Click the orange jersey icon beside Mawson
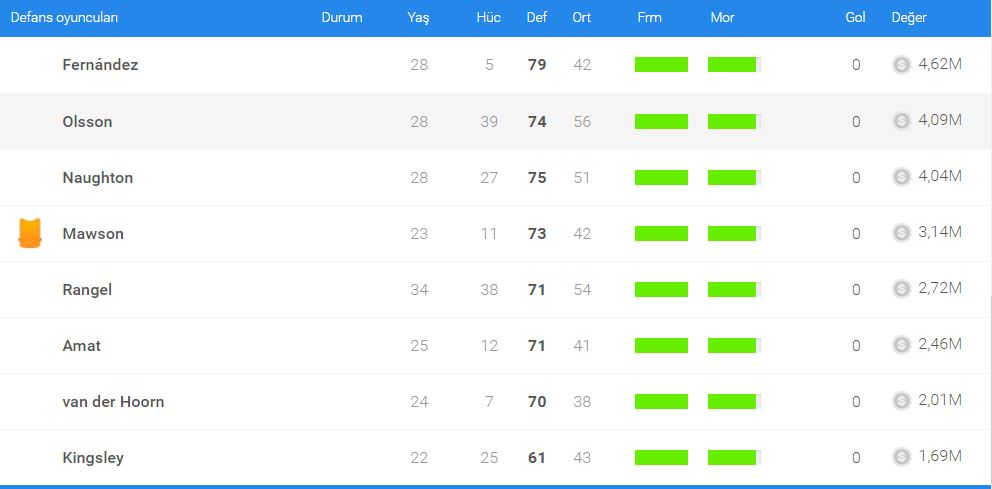The width and height of the screenshot is (992, 489). tap(30, 233)
